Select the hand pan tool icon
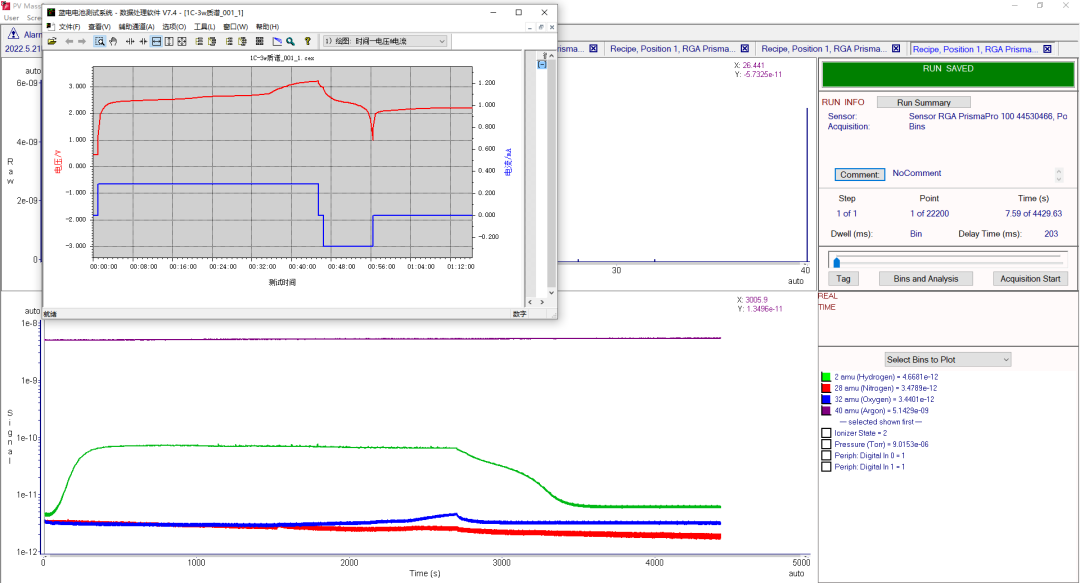The height and width of the screenshot is (583, 1080). pyautogui.click(x=113, y=42)
